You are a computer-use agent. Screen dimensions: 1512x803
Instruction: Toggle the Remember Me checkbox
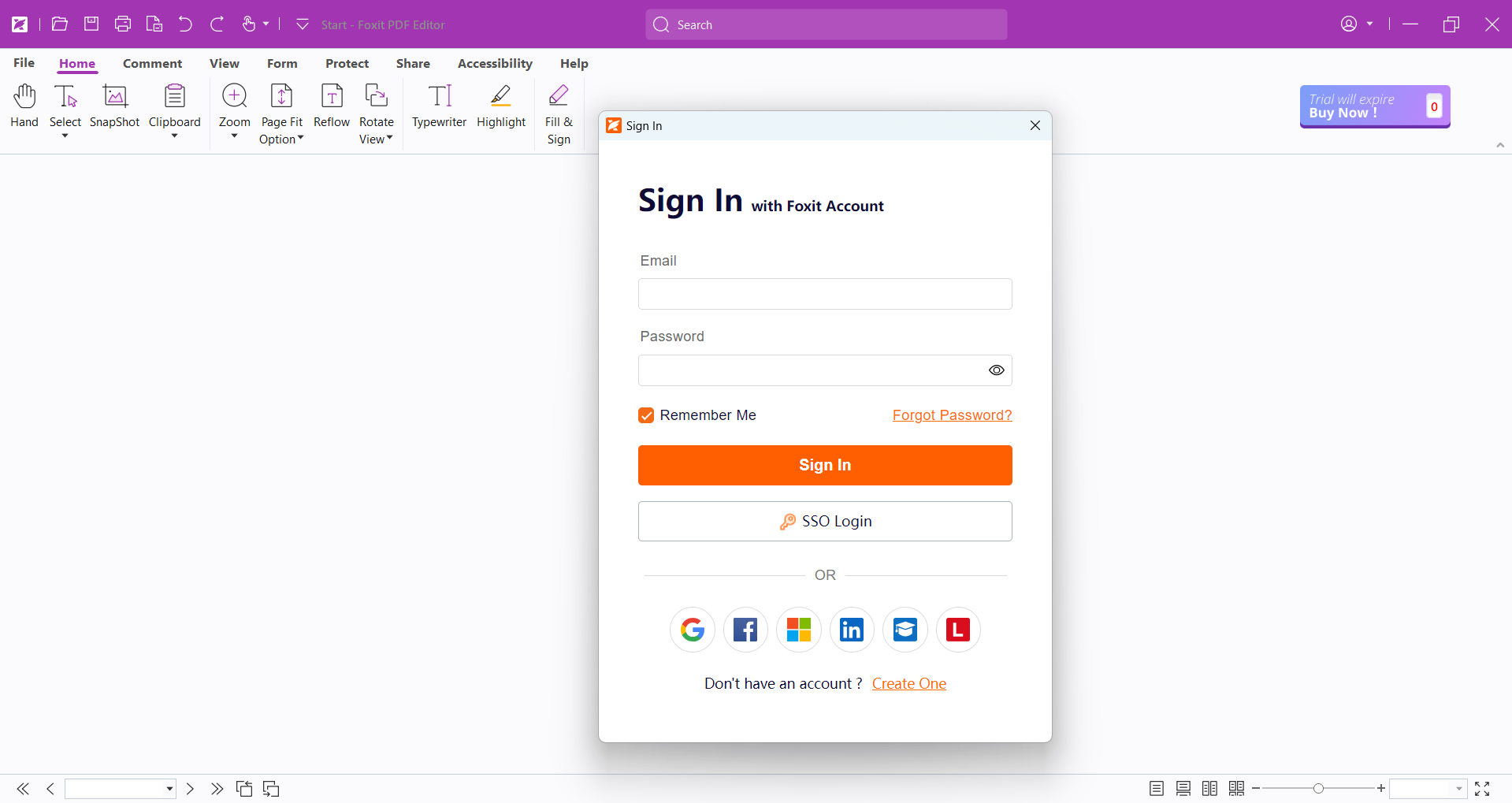646,415
